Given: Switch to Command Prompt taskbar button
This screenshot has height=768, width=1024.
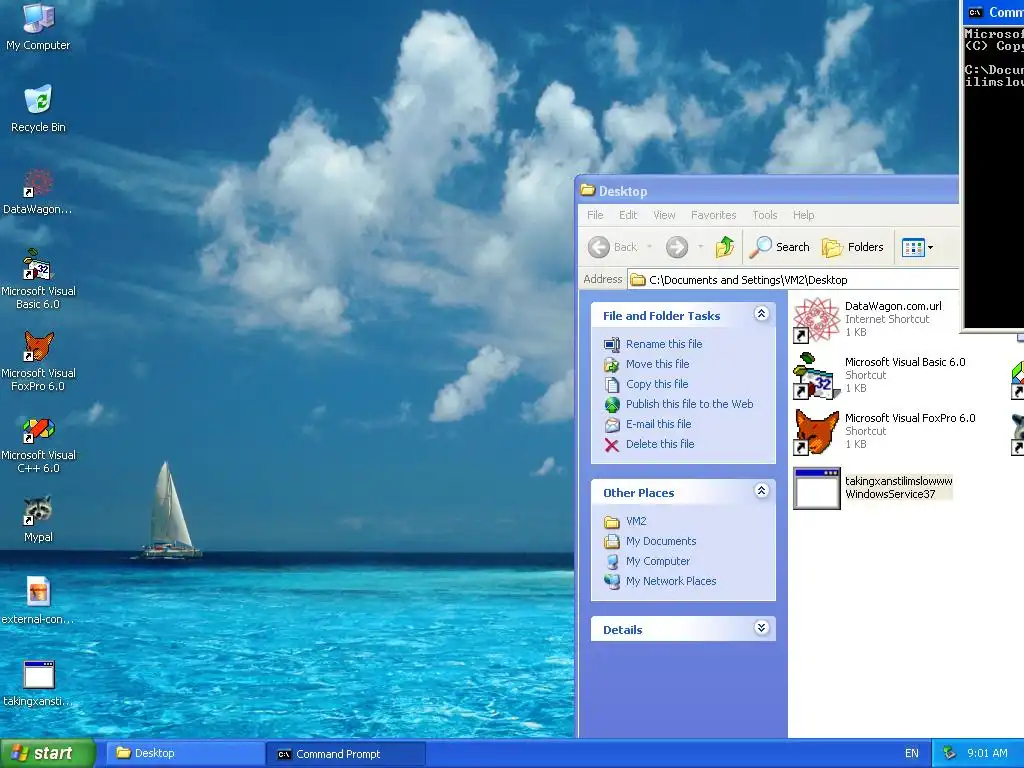Looking at the screenshot, I should (346, 754).
